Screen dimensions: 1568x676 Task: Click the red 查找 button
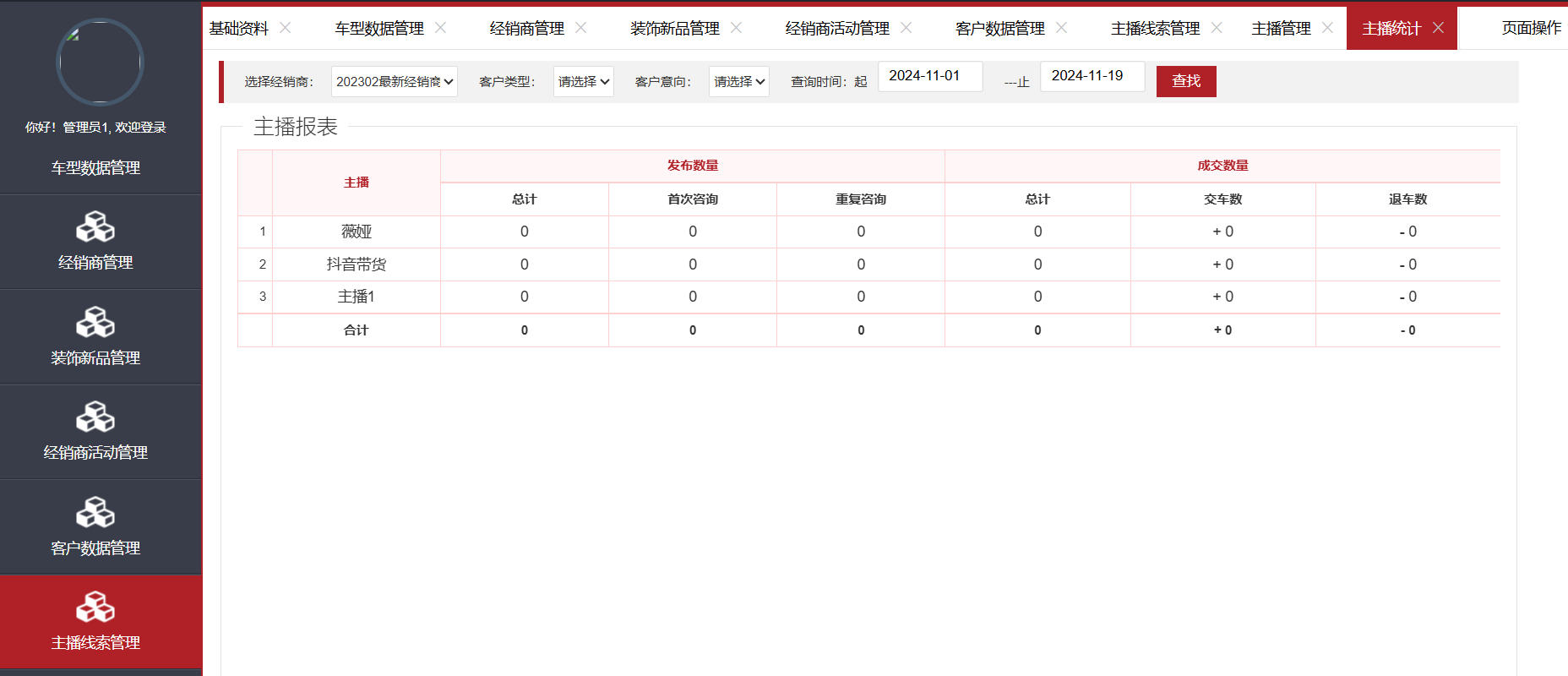(1185, 81)
